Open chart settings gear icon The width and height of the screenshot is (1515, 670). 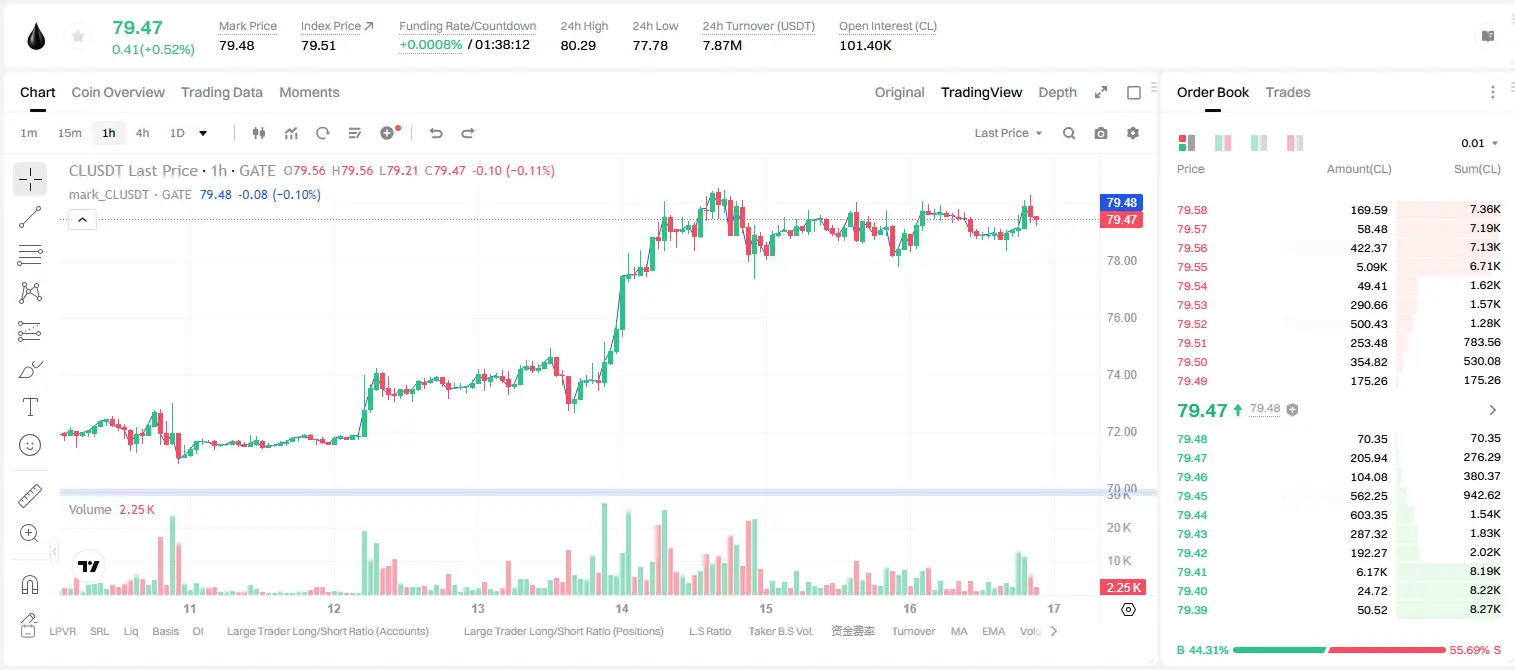tap(1133, 133)
